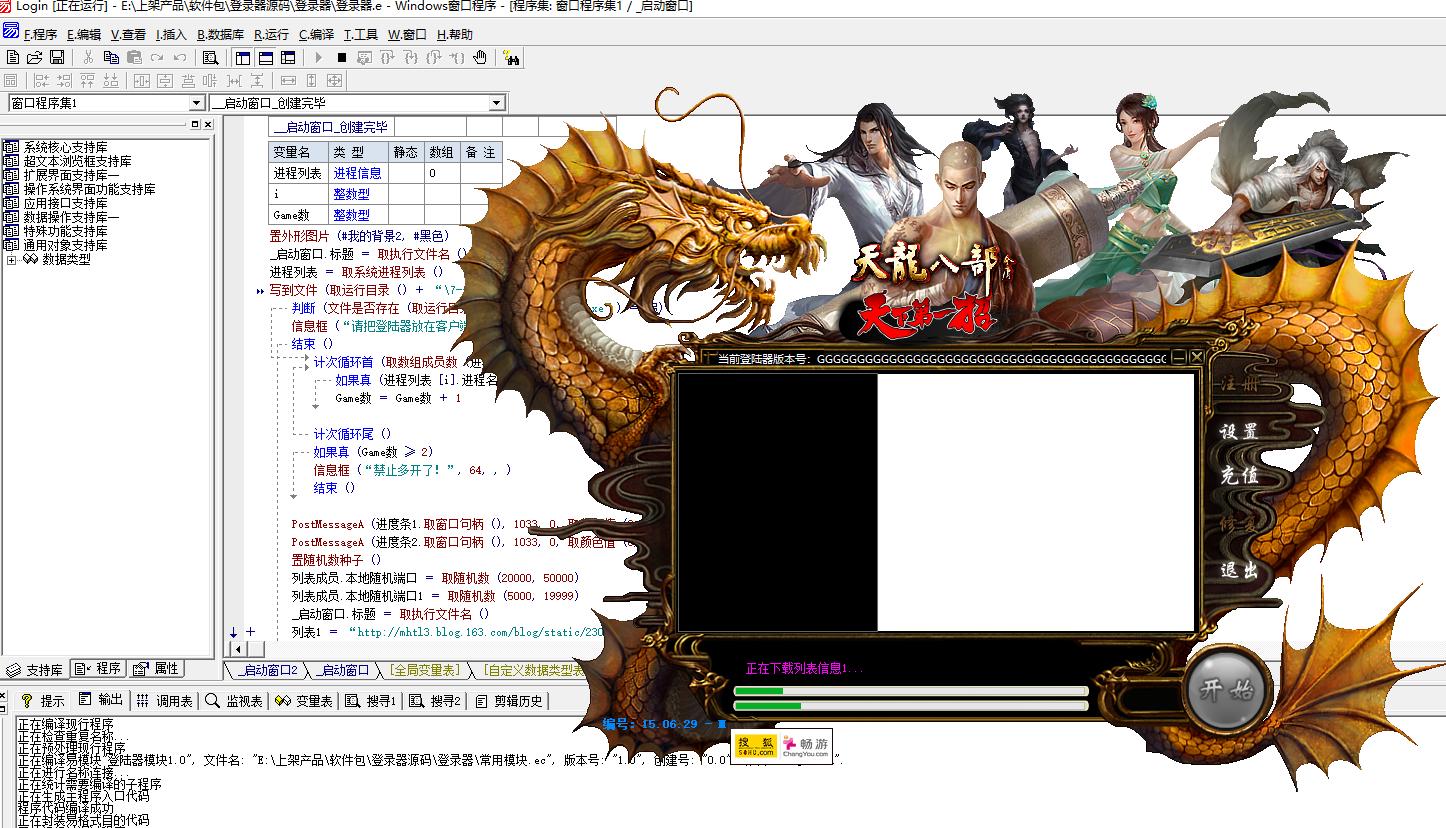Open the __启动窗口_创建完毕 subroutine dropdown
Viewport: 1446px width, 828px height.
(497, 103)
